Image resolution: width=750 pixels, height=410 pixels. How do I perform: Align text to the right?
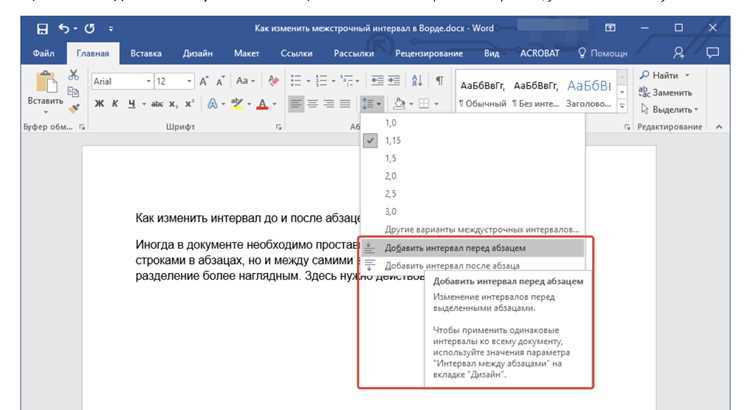[329, 104]
